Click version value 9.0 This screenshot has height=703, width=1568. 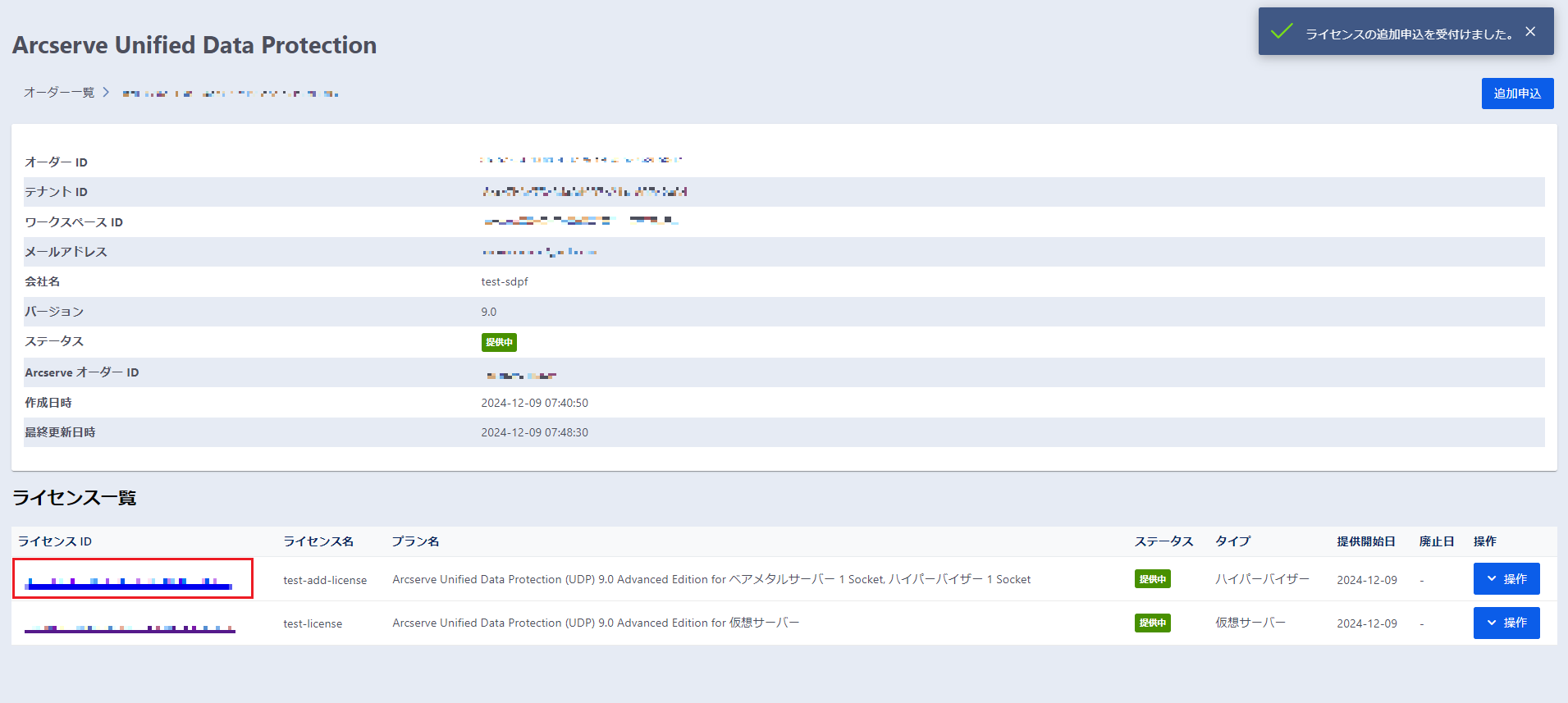(489, 312)
